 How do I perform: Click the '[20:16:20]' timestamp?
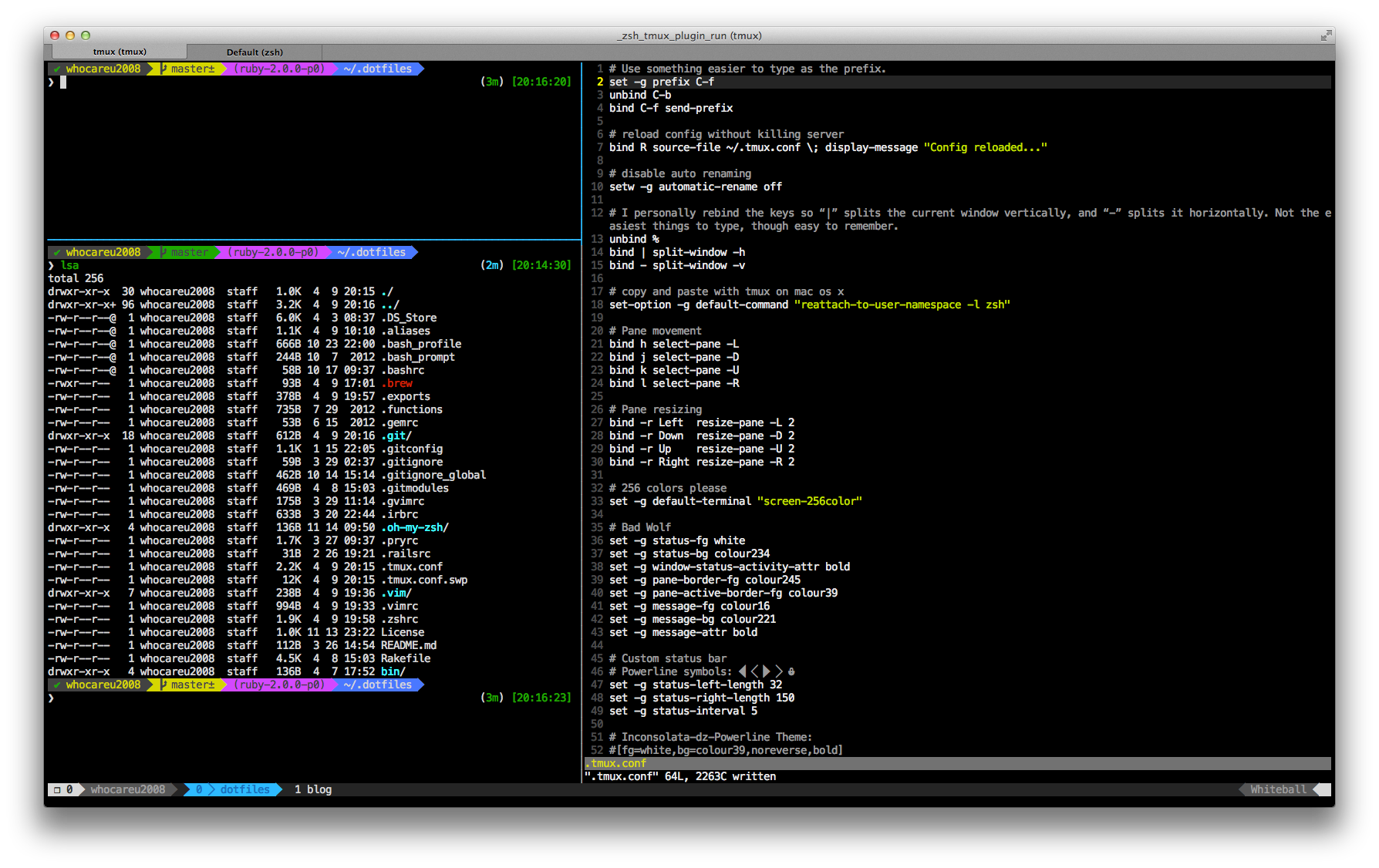(x=541, y=82)
